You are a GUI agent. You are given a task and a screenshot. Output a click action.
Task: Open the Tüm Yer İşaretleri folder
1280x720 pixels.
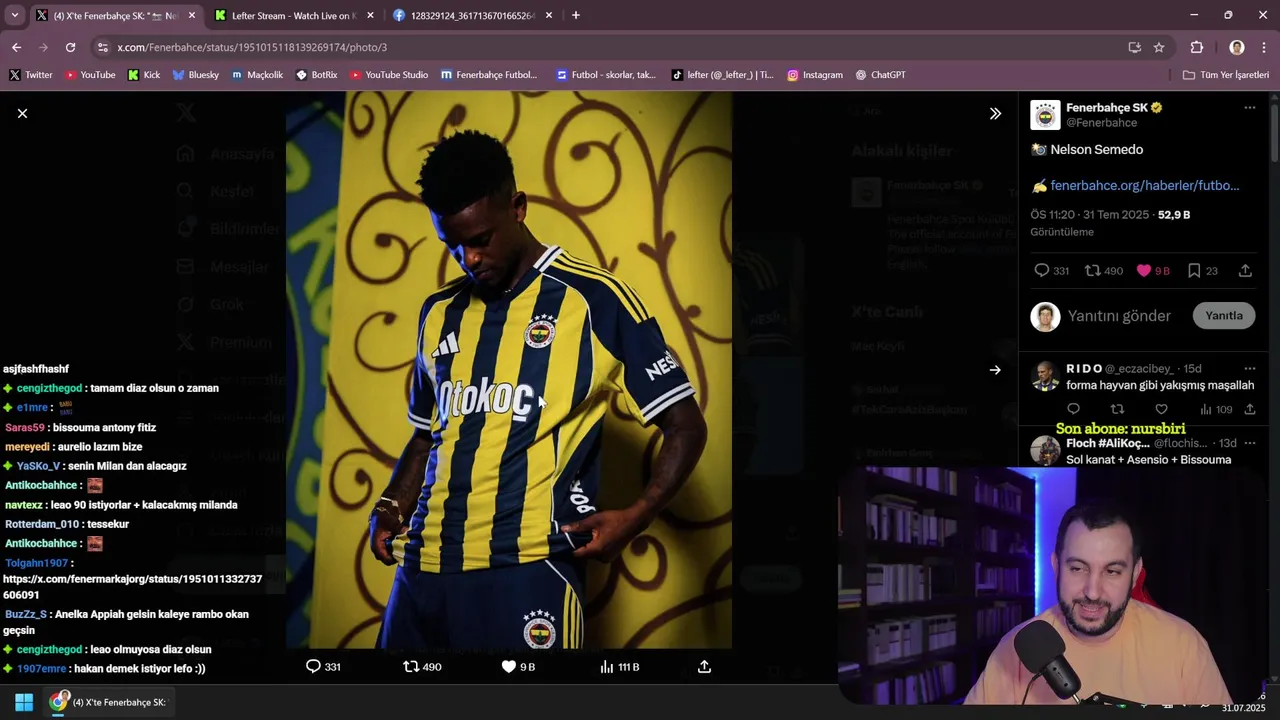(x=1226, y=75)
